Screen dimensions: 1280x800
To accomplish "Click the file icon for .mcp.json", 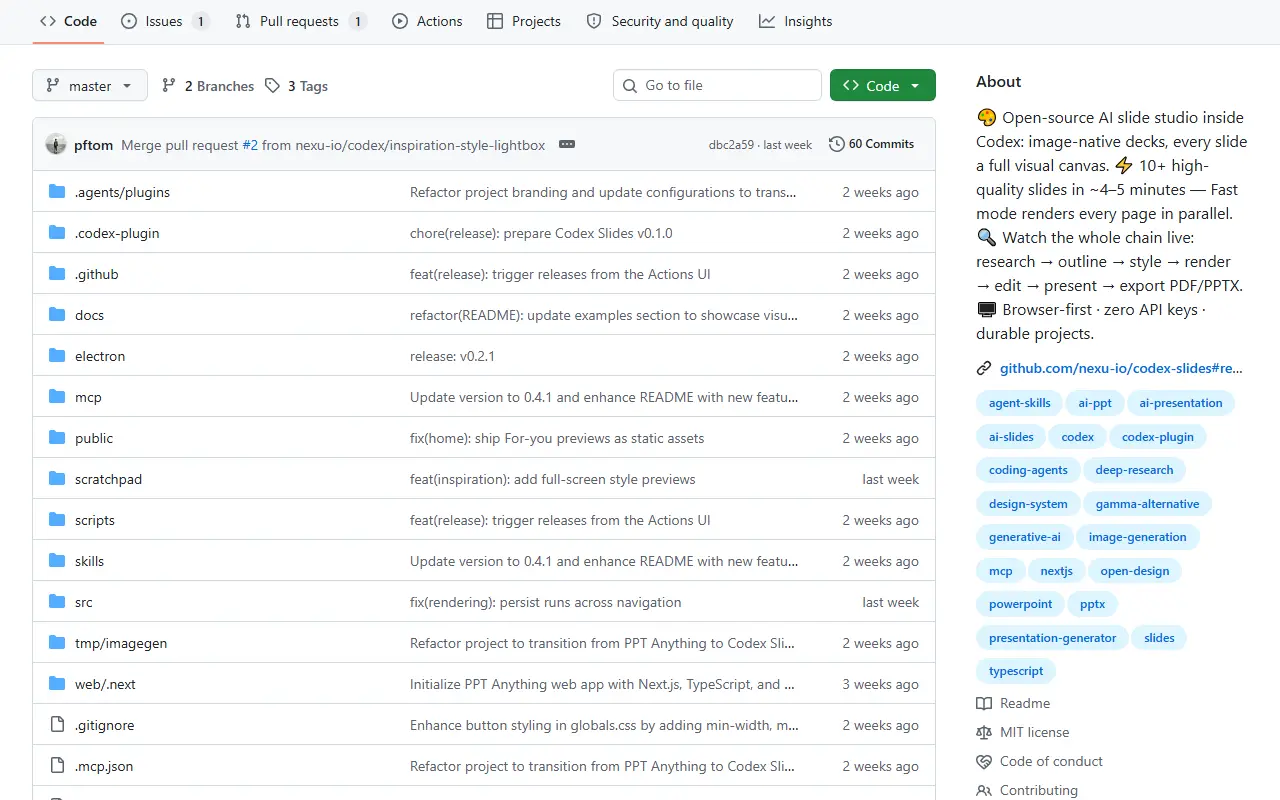I will [57, 766].
